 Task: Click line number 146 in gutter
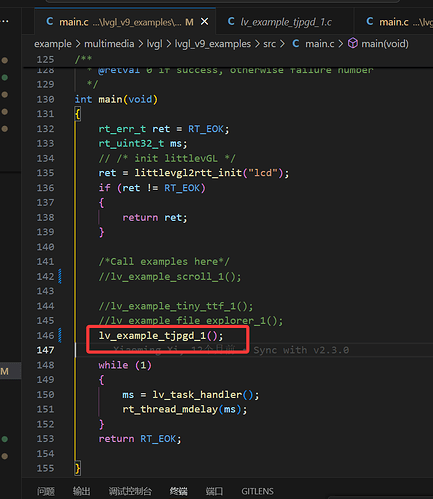[x=45, y=335]
